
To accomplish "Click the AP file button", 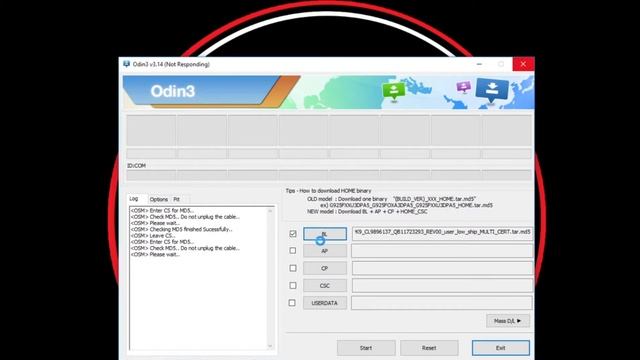I will click(x=325, y=251).
